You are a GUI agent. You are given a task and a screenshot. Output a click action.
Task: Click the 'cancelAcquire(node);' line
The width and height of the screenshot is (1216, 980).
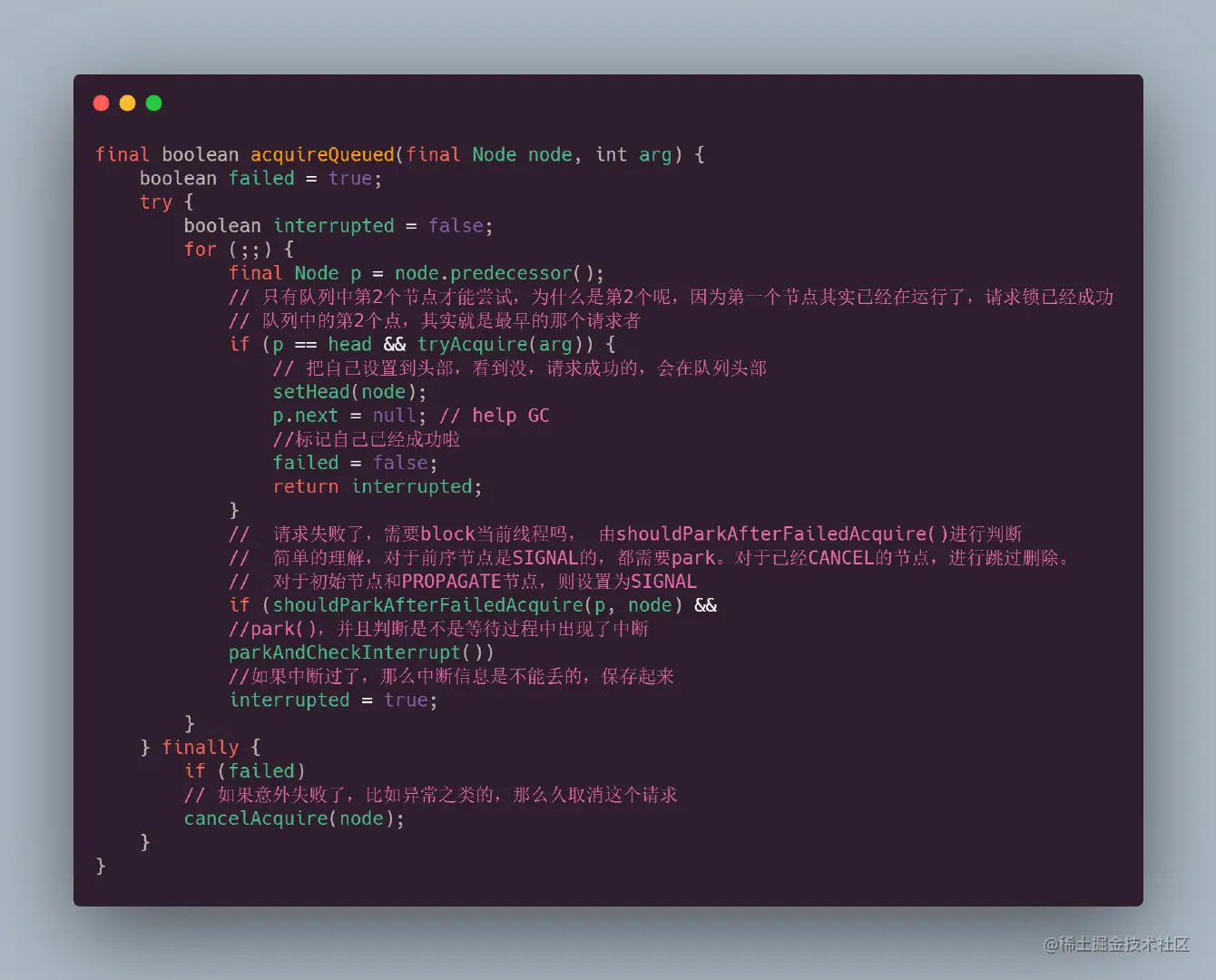tap(294, 818)
